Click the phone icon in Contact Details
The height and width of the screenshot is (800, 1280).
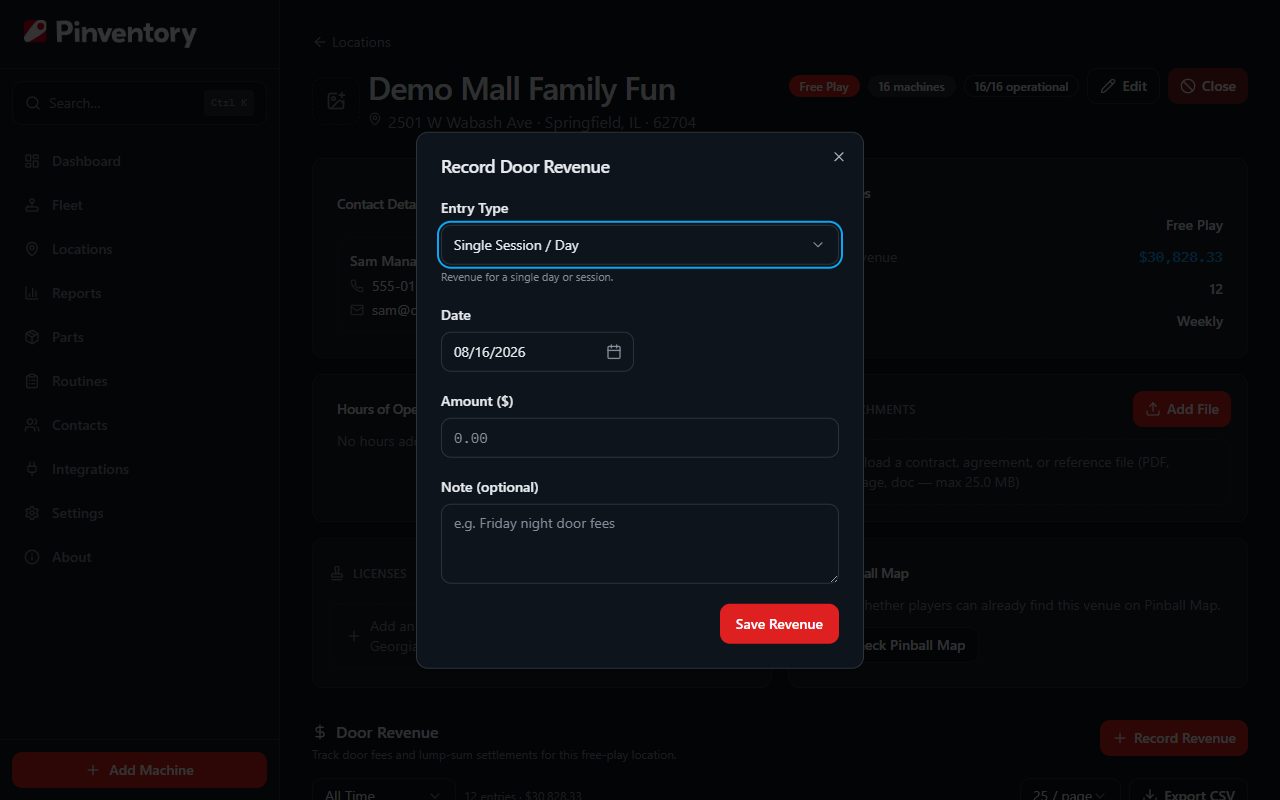point(357,286)
